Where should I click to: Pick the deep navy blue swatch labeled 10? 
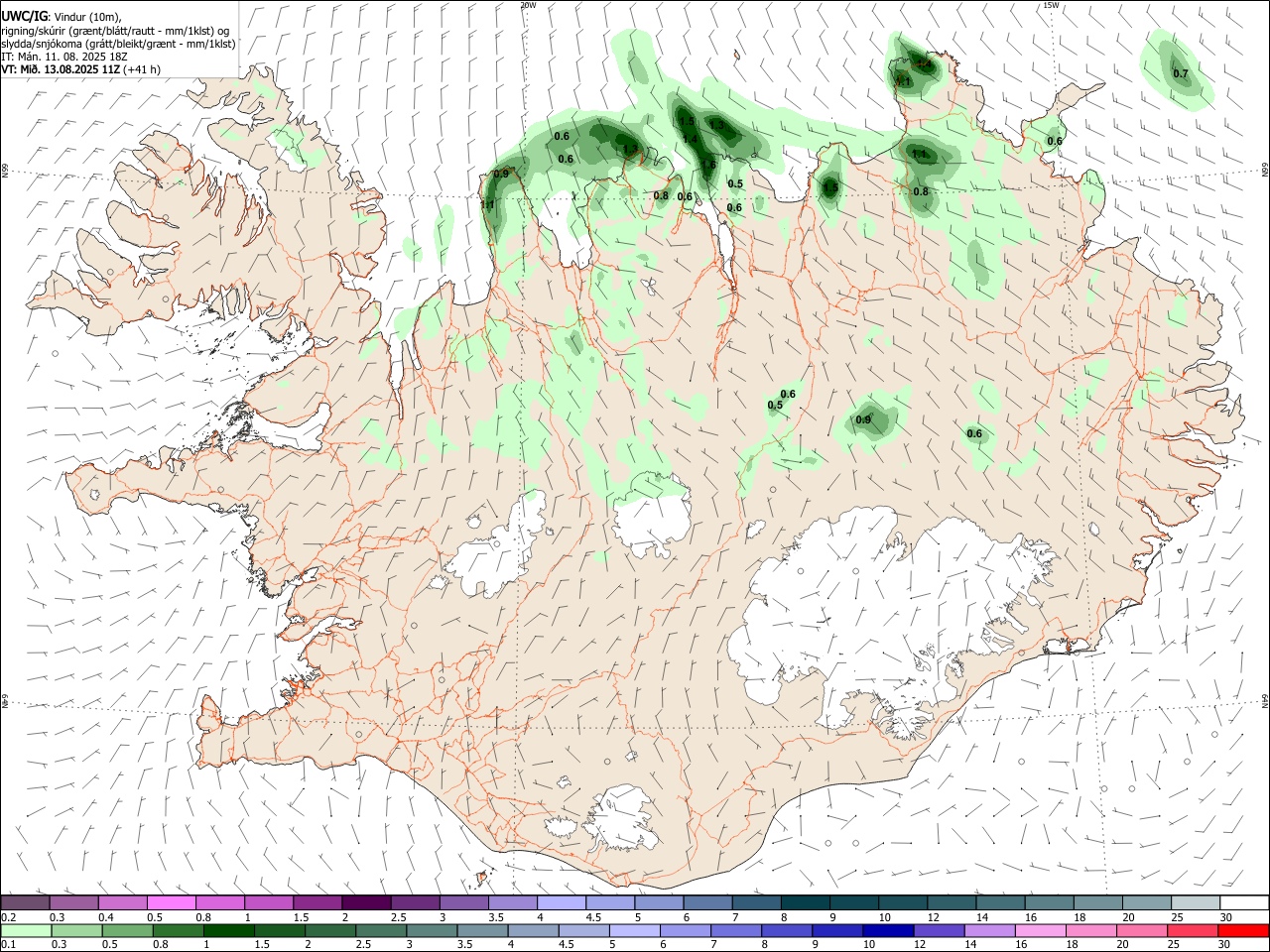[x=887, y=930]
